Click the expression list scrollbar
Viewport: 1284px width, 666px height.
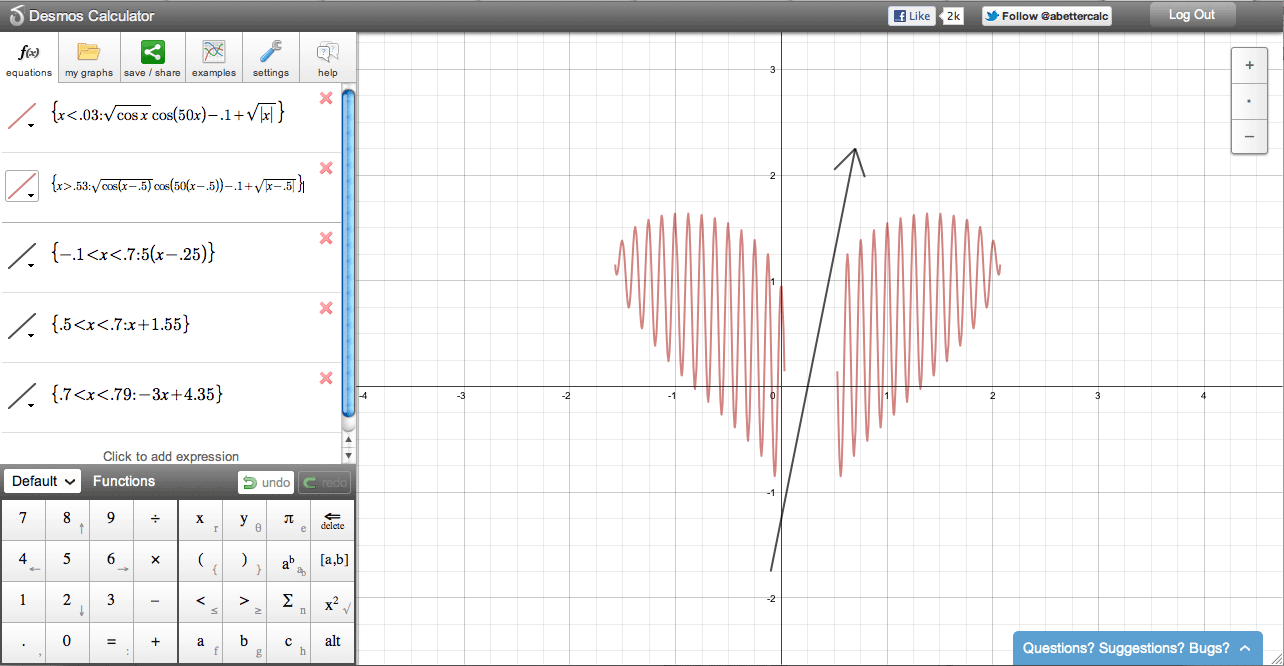348,253
